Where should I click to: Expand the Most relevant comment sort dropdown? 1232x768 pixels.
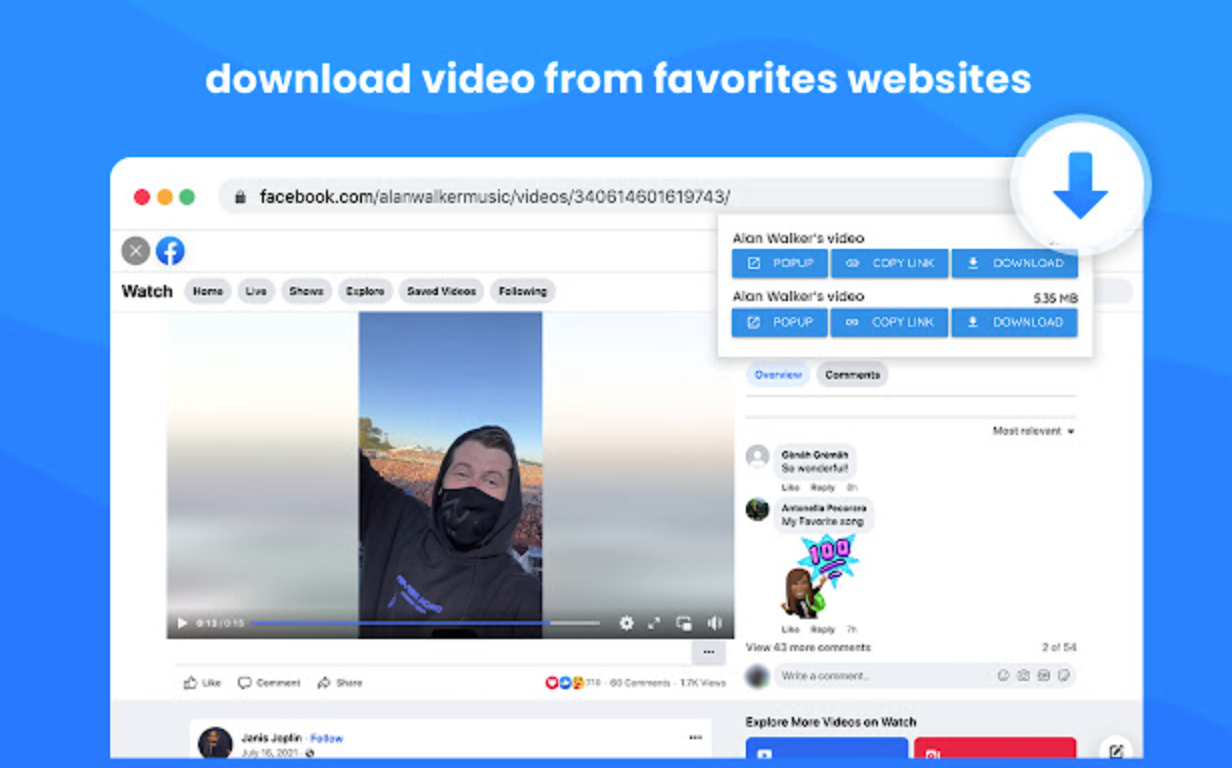tap(1034, 431)
